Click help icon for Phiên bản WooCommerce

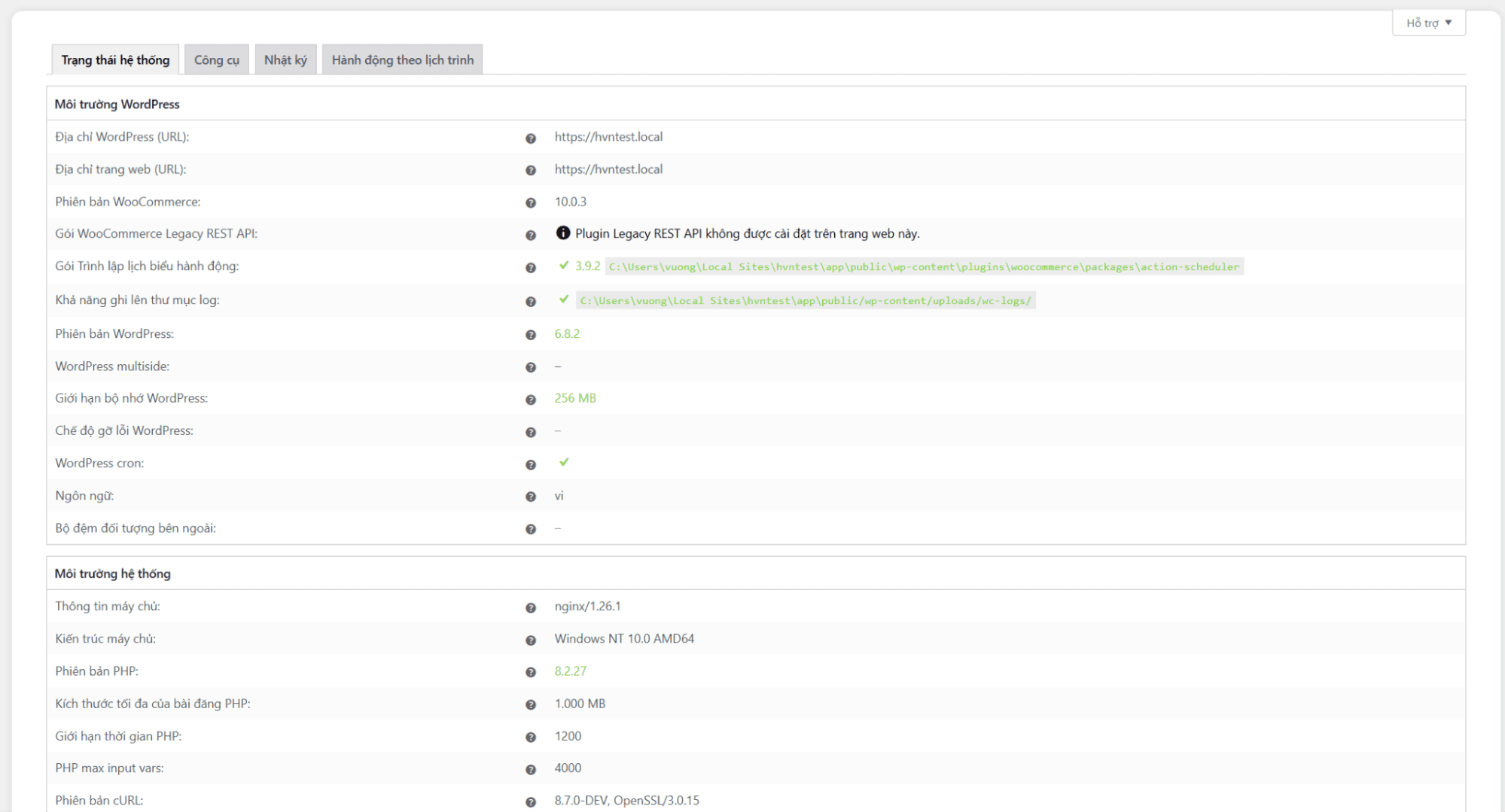tap(530, 203)
